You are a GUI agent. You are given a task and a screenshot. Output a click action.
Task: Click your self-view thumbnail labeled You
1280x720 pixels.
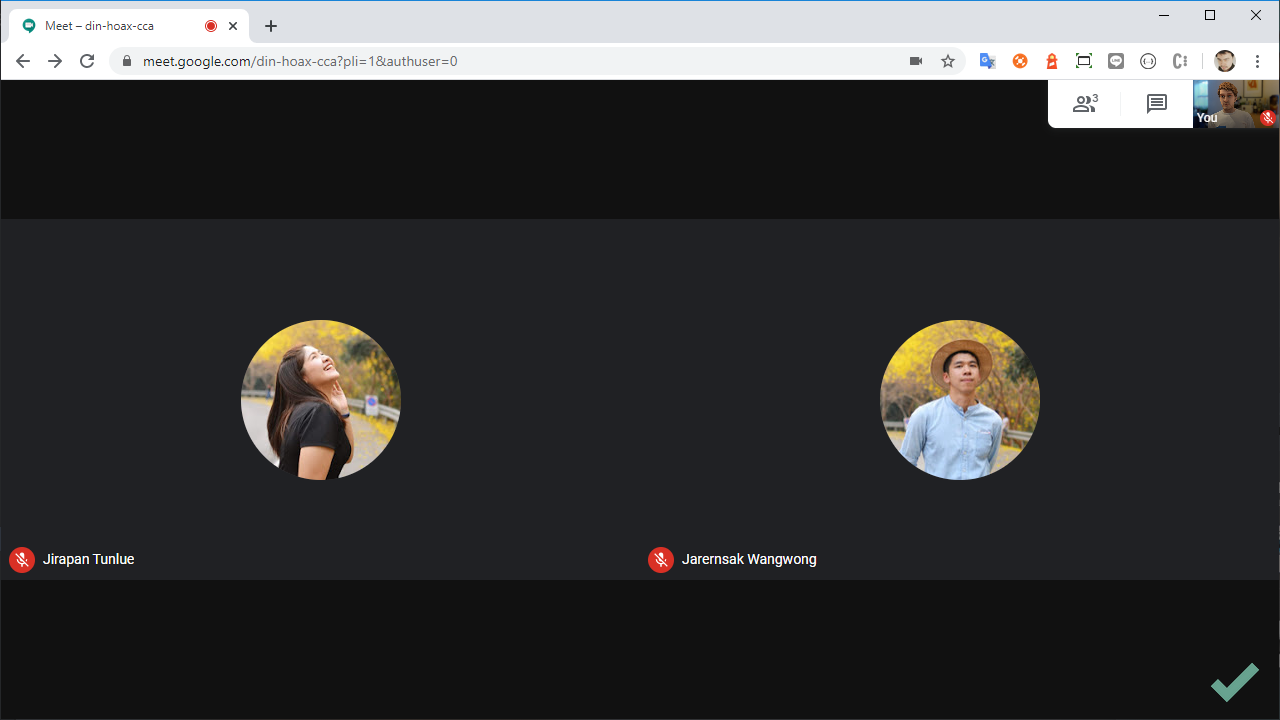[x=1236, y=104]
